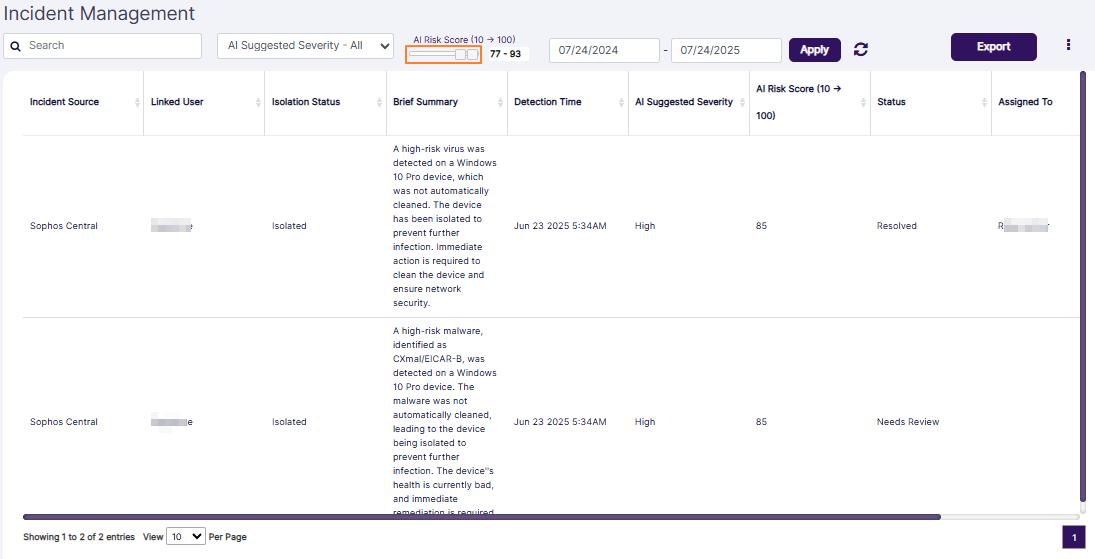The height and width of the screenshot is (559, 1095).
Task: Click the end date field 07/24/2025
Action: (725, 50)
